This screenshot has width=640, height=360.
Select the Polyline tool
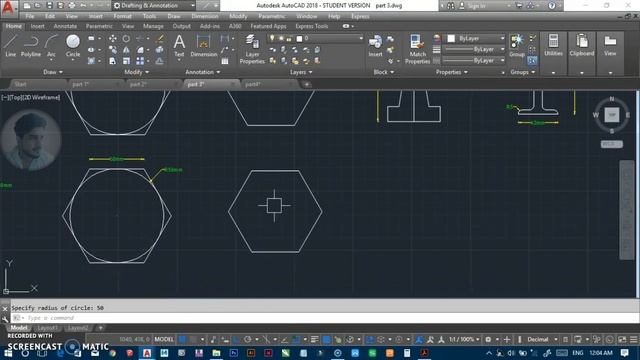31,45
